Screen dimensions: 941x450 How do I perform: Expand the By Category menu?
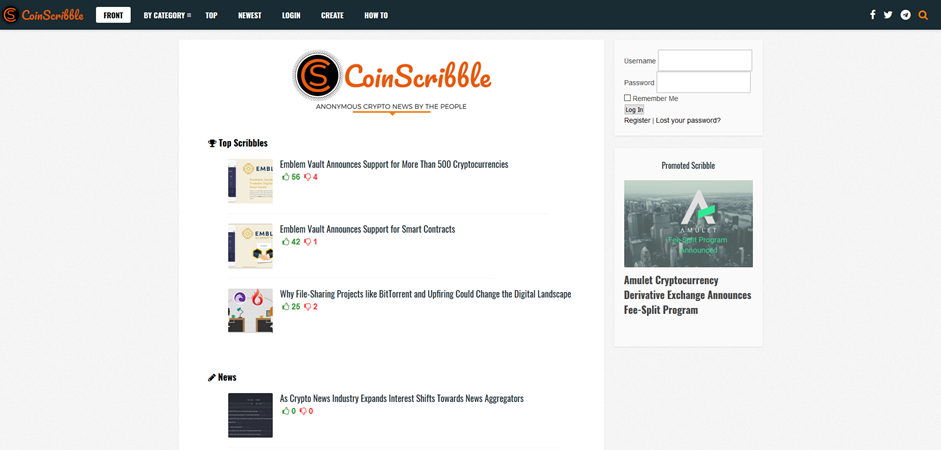pos(167,15)
